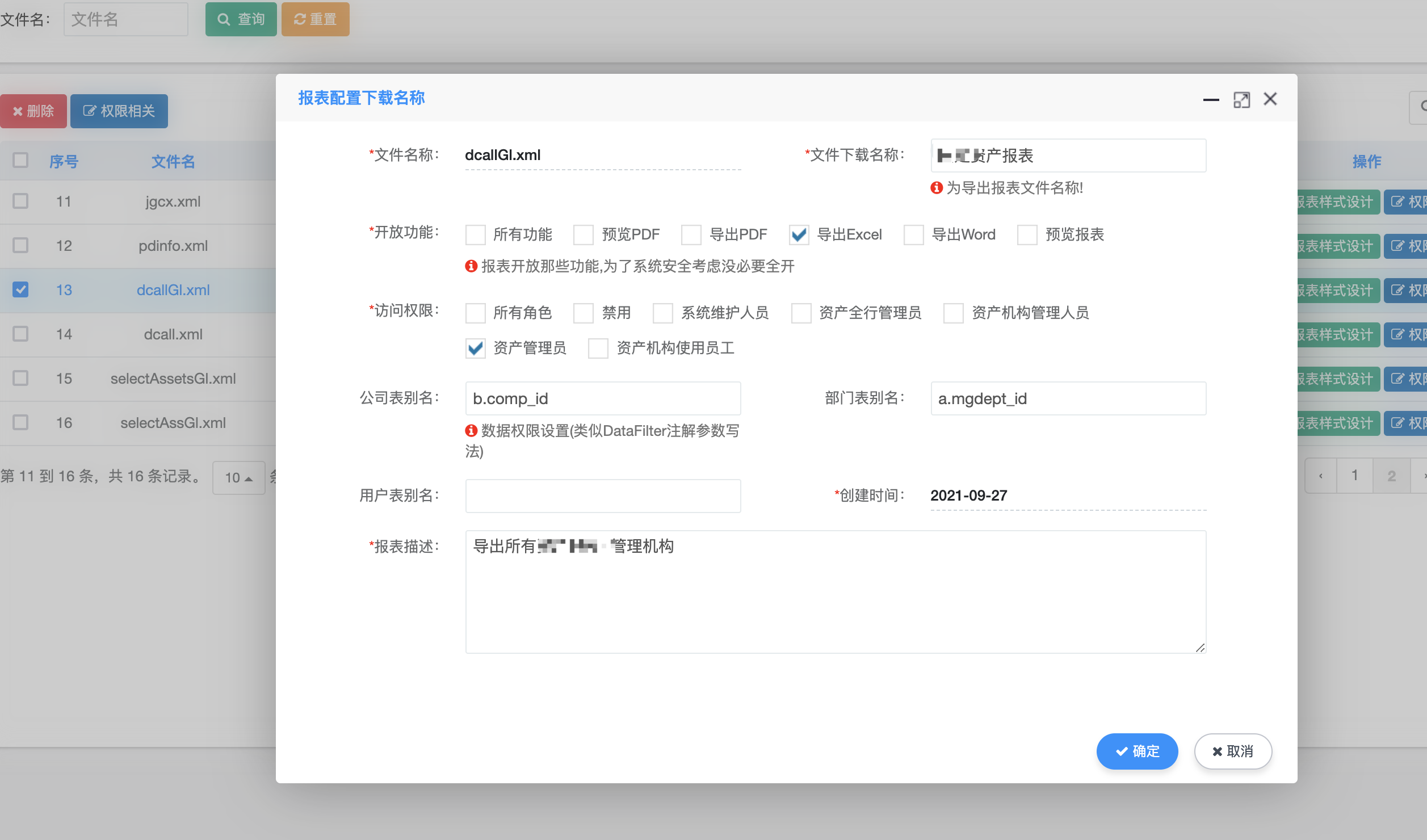Check 资产全行管理员 role checkbox
Screen dimensions: 1427x840
(801, 313)
